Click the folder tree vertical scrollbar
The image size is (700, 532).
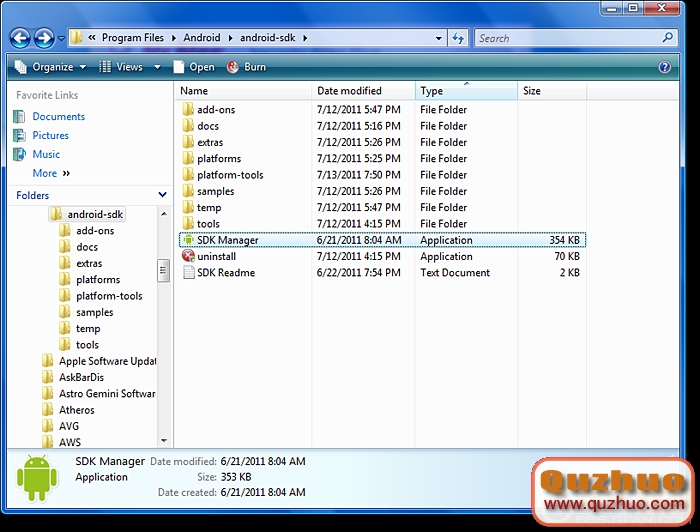(164, 270)
